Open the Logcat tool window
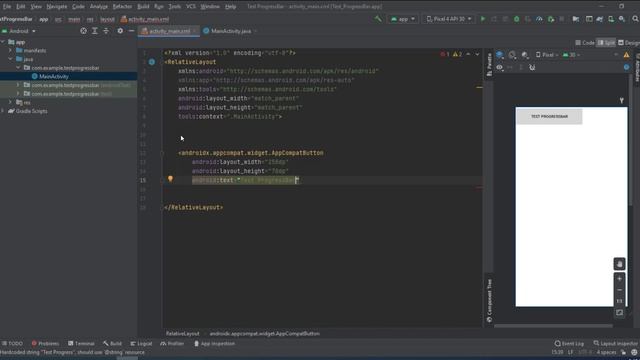640x360 pixels. click(x=141, y=343)
